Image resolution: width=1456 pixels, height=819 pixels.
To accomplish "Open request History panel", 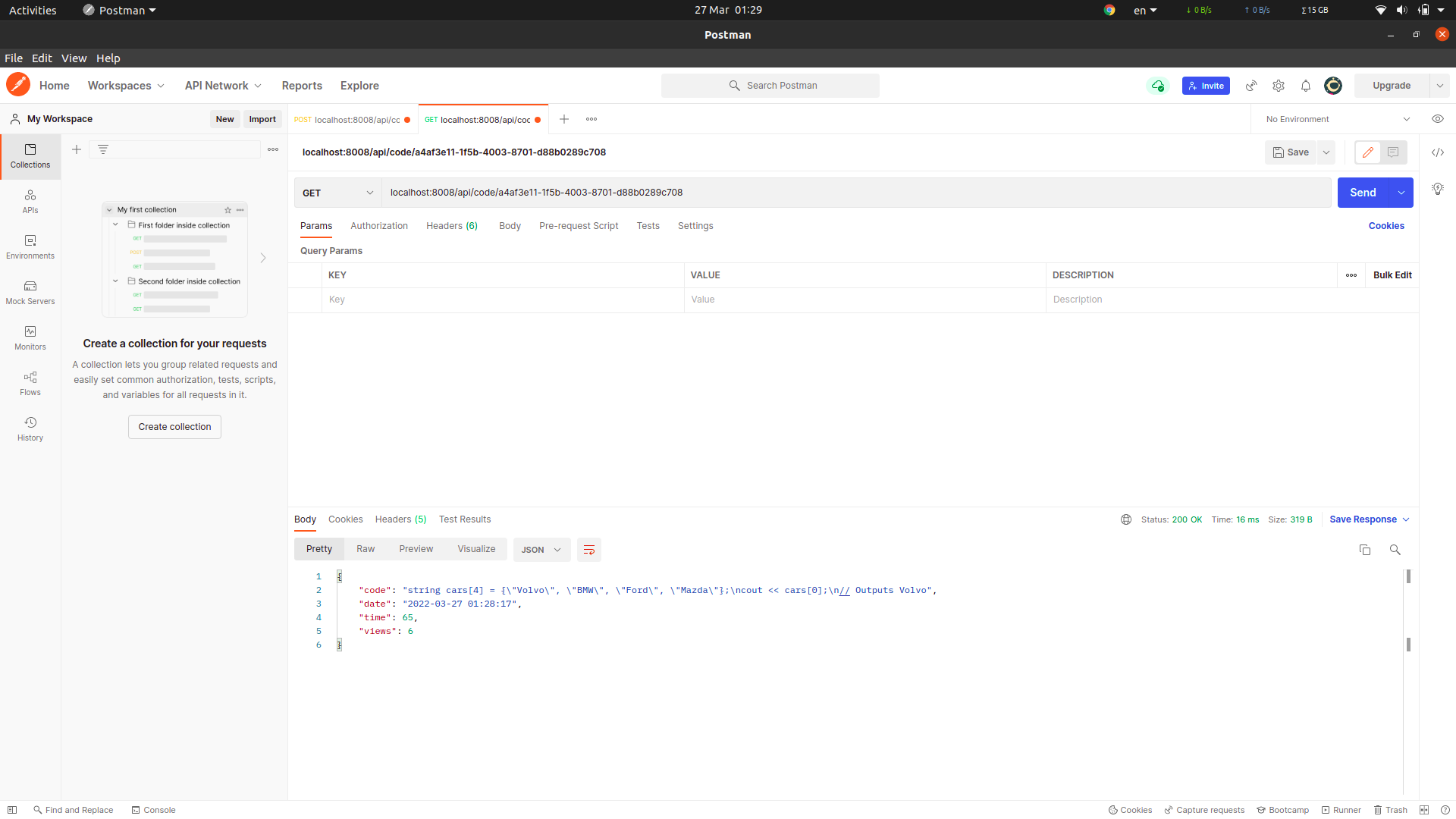I will [x=30, y=428].
